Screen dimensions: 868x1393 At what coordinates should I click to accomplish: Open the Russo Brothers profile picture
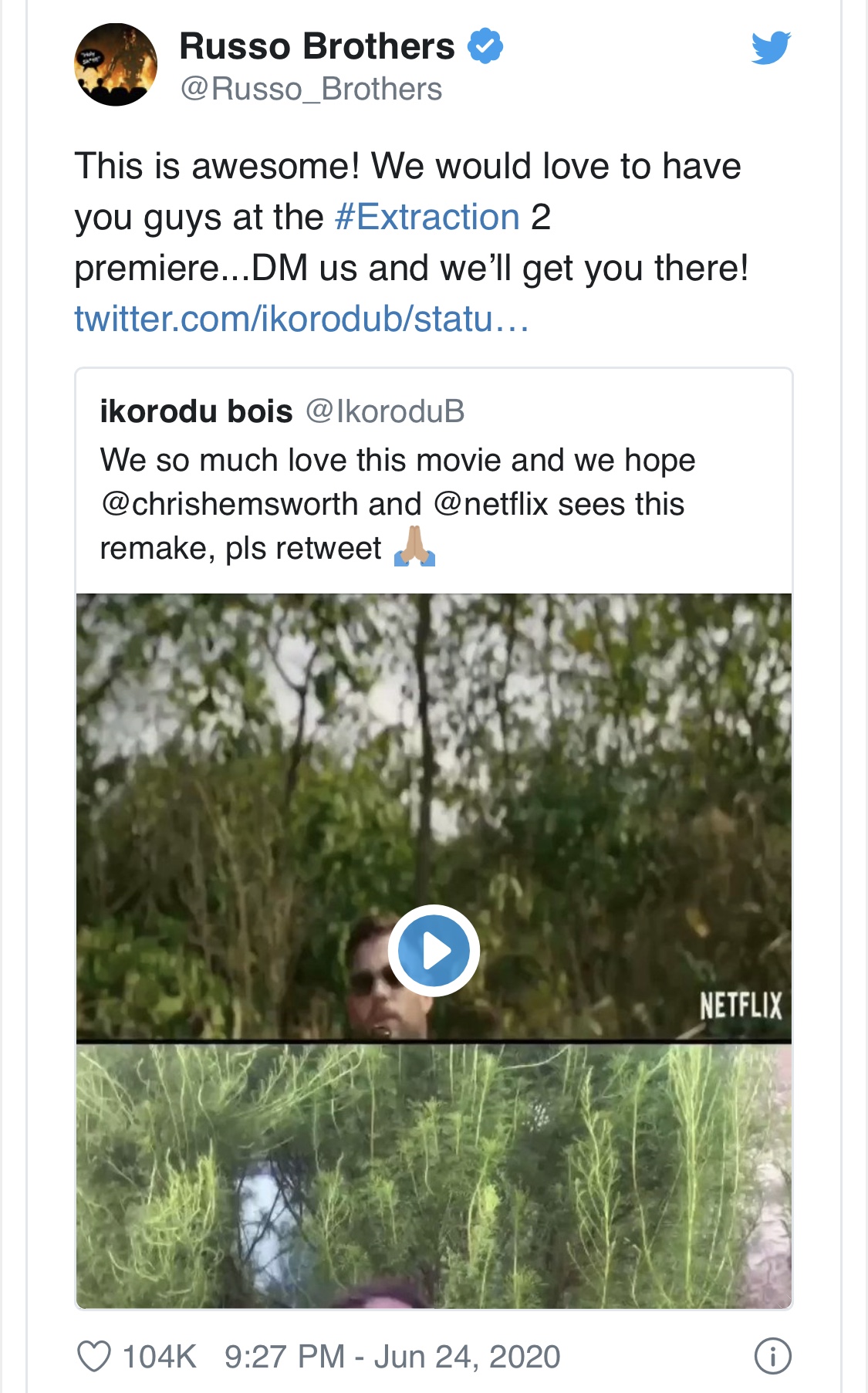116,65
